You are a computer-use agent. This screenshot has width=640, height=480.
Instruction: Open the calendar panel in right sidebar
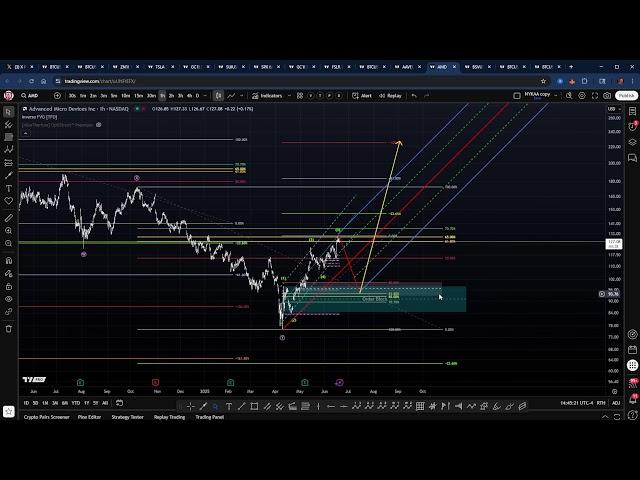(x=632, y=350)
